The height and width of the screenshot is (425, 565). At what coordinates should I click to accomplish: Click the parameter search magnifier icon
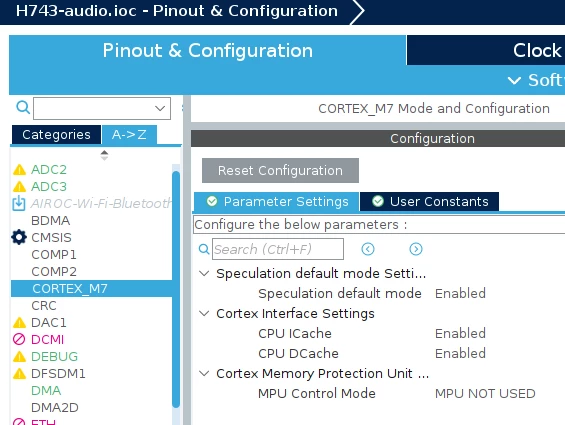tap(204, 249)
